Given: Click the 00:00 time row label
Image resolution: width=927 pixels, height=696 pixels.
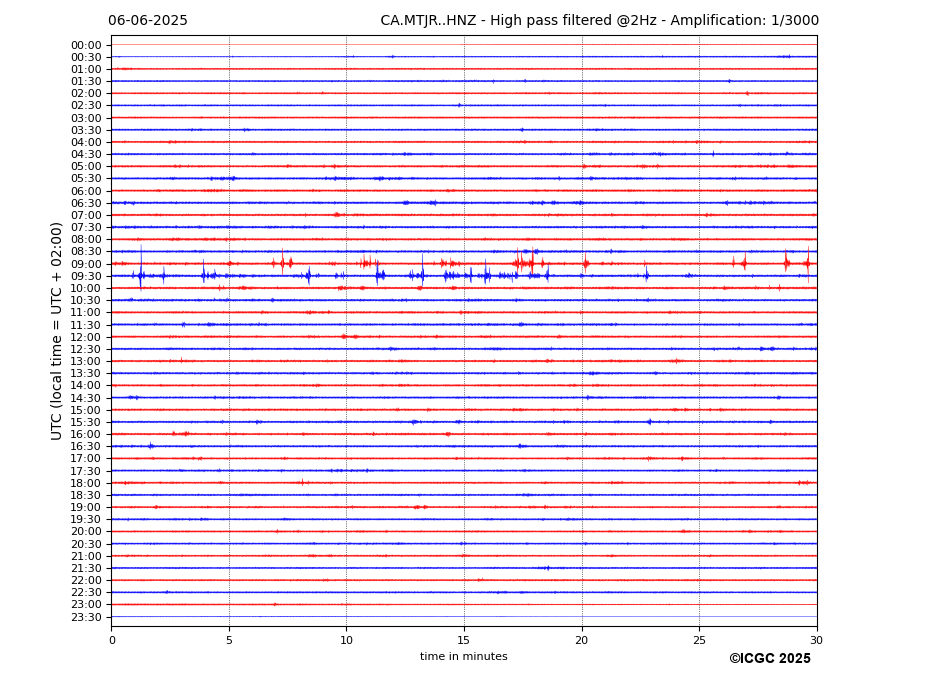Looking at the screenshot, I should tap(86, 46).
